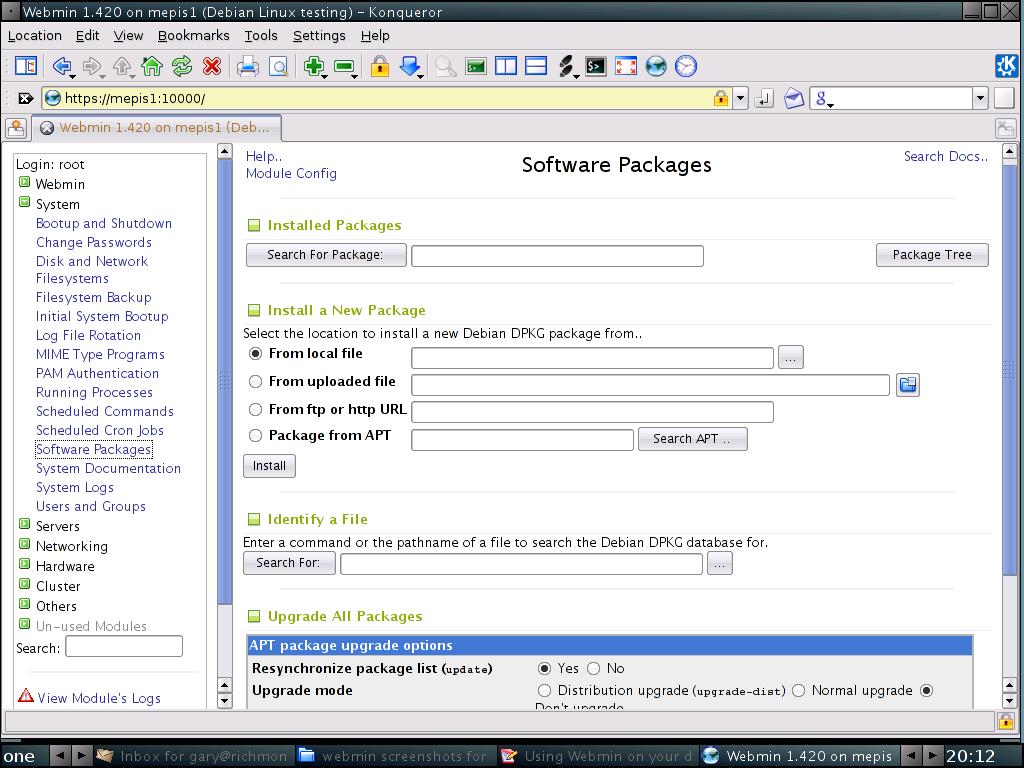Click the Search For Package button
This screenshot has height=768, width=1024.
pos(326,255)
